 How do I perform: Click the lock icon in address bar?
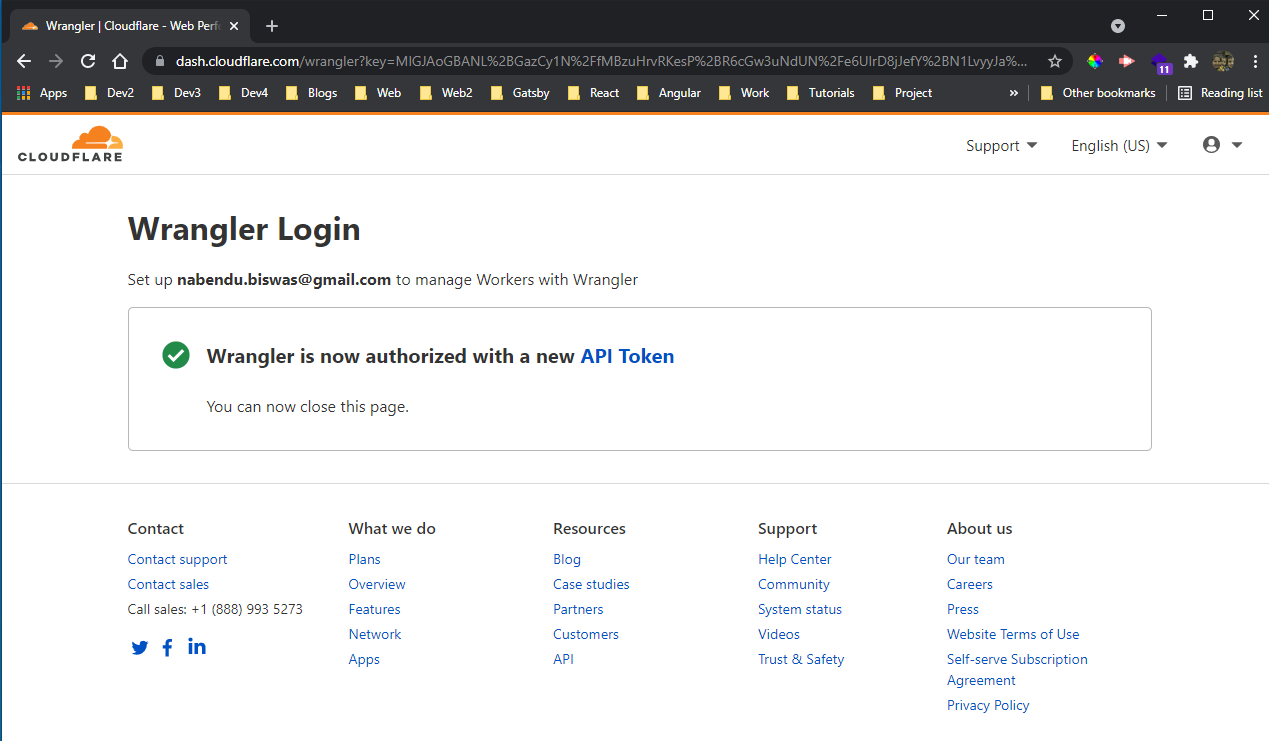[x=159, y=61]
